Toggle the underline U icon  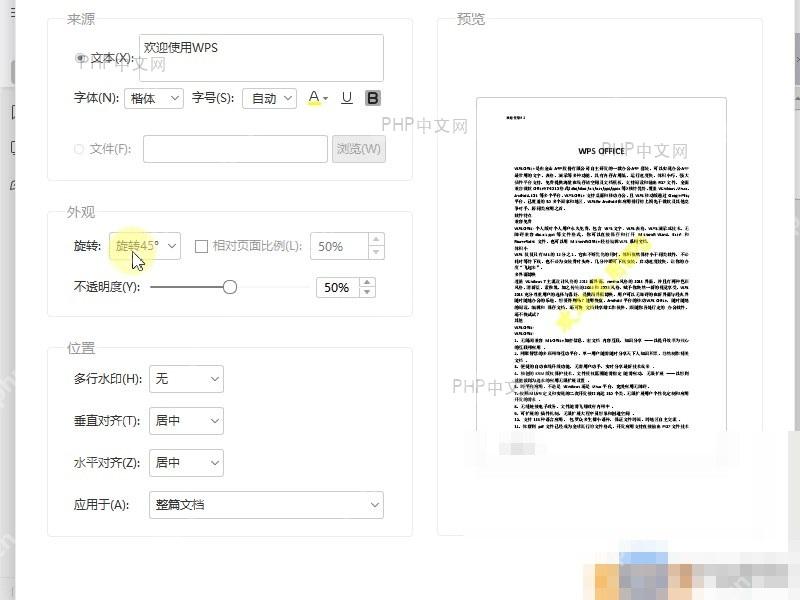coord(347,98)
